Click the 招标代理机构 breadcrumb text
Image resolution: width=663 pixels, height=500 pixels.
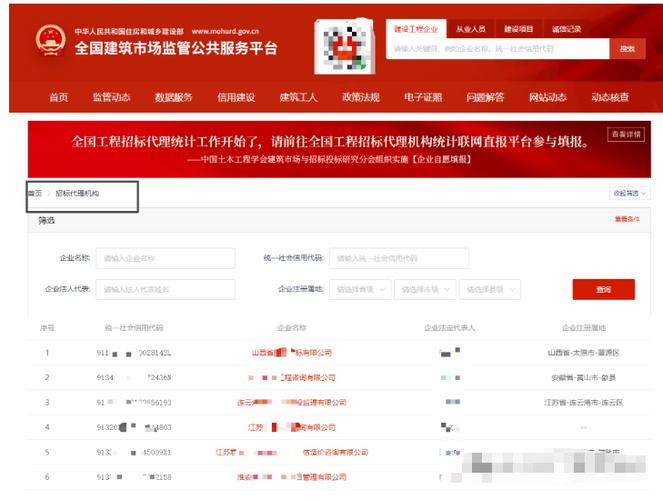coord(77,193)
